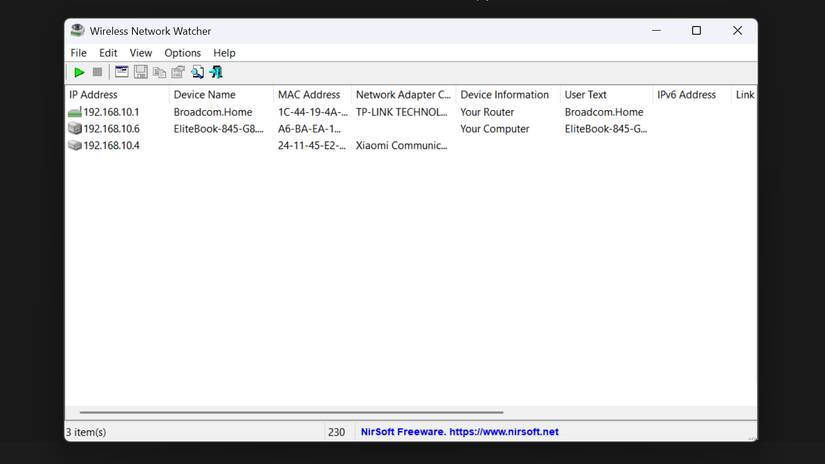Stop scanning with the gray square icon
Screen dimensions: 825x464
[x=97, y=72]
